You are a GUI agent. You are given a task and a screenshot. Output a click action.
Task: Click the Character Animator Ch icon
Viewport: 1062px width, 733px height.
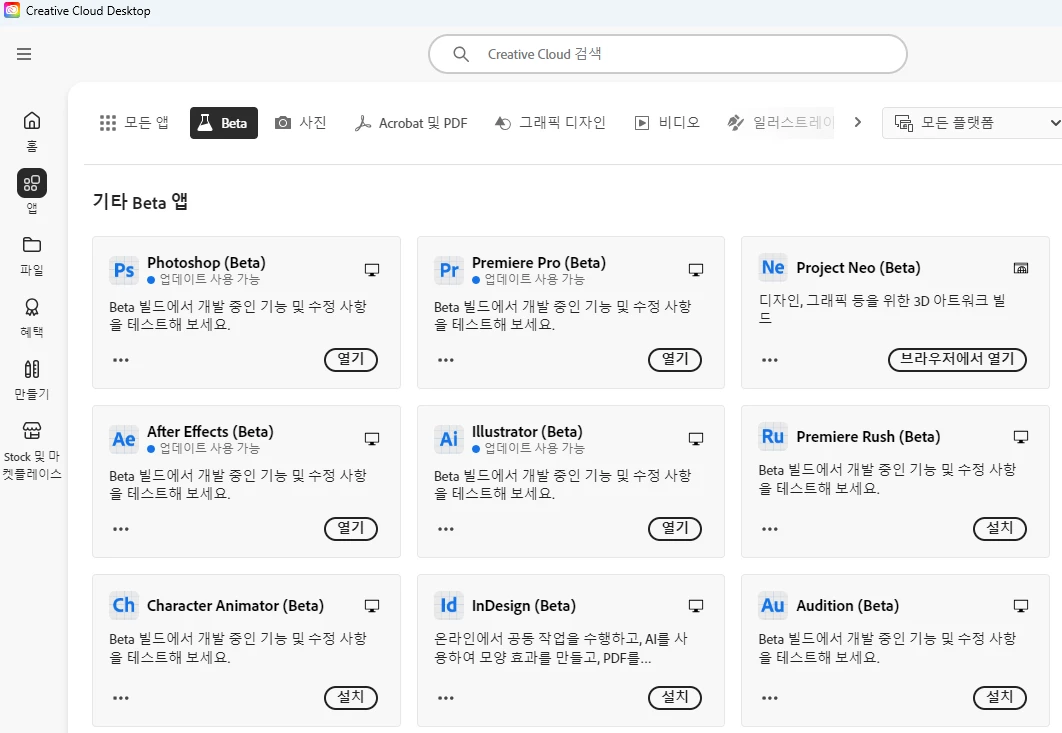[124, 605]
